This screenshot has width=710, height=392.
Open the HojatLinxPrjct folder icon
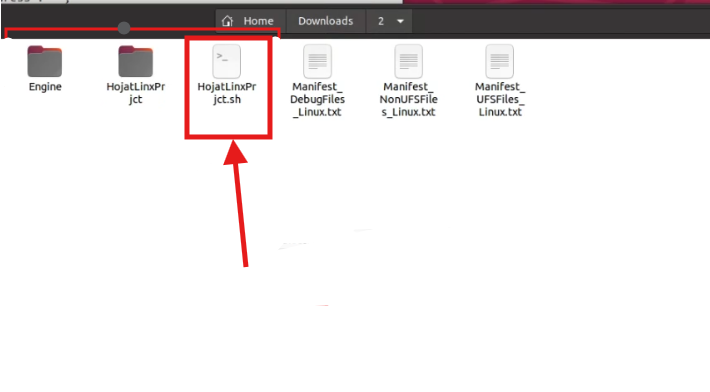[135, 61]
